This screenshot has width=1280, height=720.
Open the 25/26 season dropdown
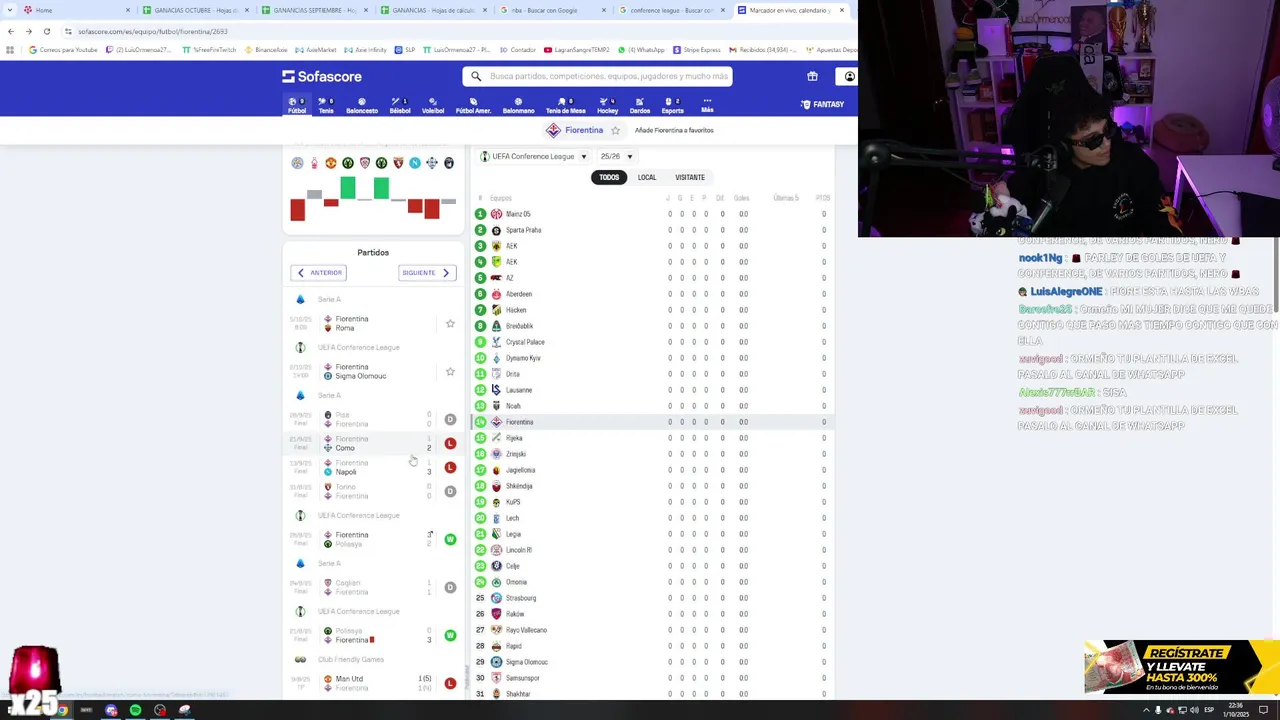point(616,156)
